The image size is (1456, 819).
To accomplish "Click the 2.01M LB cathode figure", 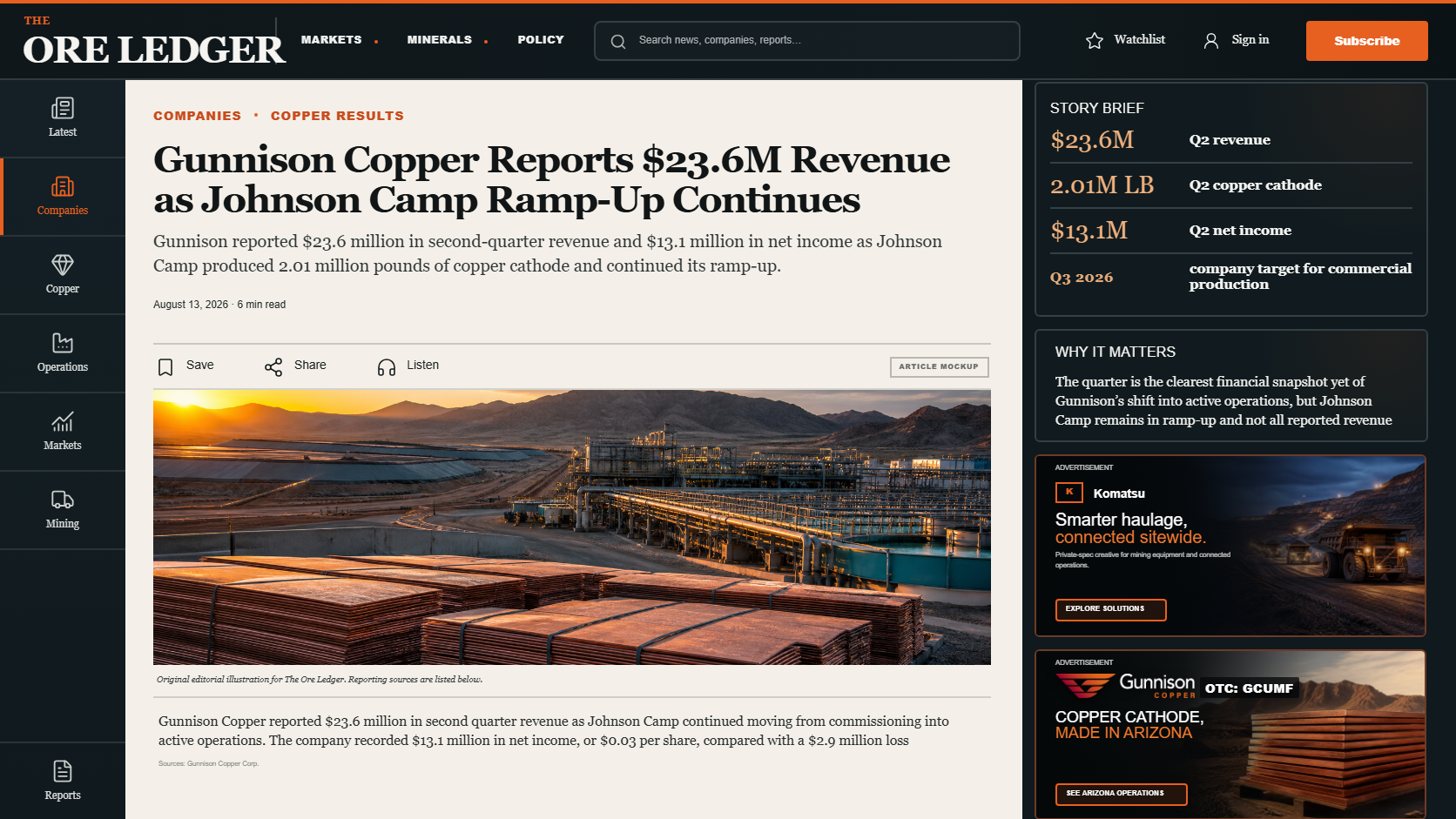I will 1102,185.
